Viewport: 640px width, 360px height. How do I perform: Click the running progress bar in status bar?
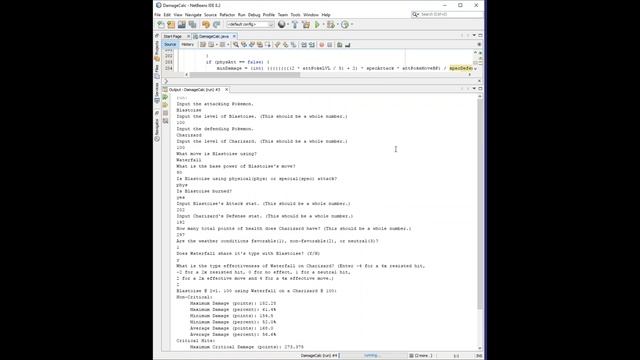371,356
